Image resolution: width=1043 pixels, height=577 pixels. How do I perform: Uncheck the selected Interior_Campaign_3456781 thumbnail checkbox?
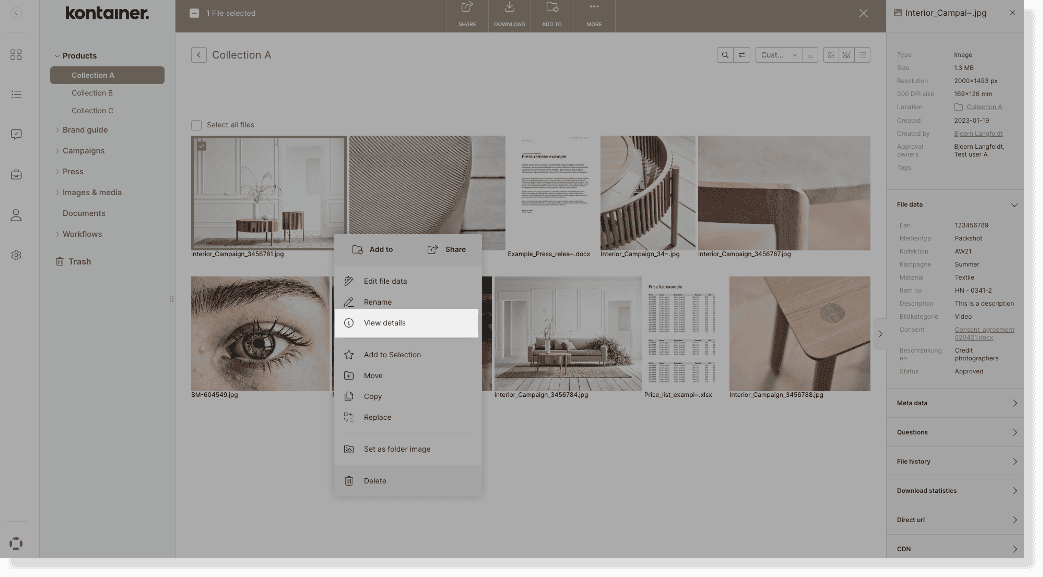[201, 146]
